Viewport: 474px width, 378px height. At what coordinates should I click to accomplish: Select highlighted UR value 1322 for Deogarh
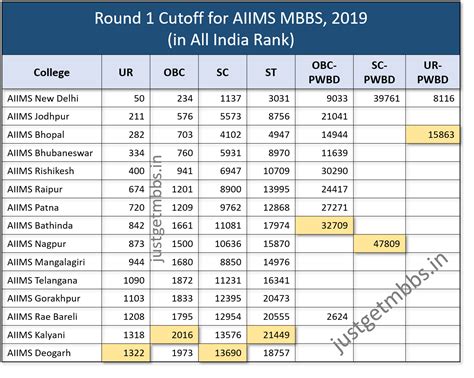126,353
